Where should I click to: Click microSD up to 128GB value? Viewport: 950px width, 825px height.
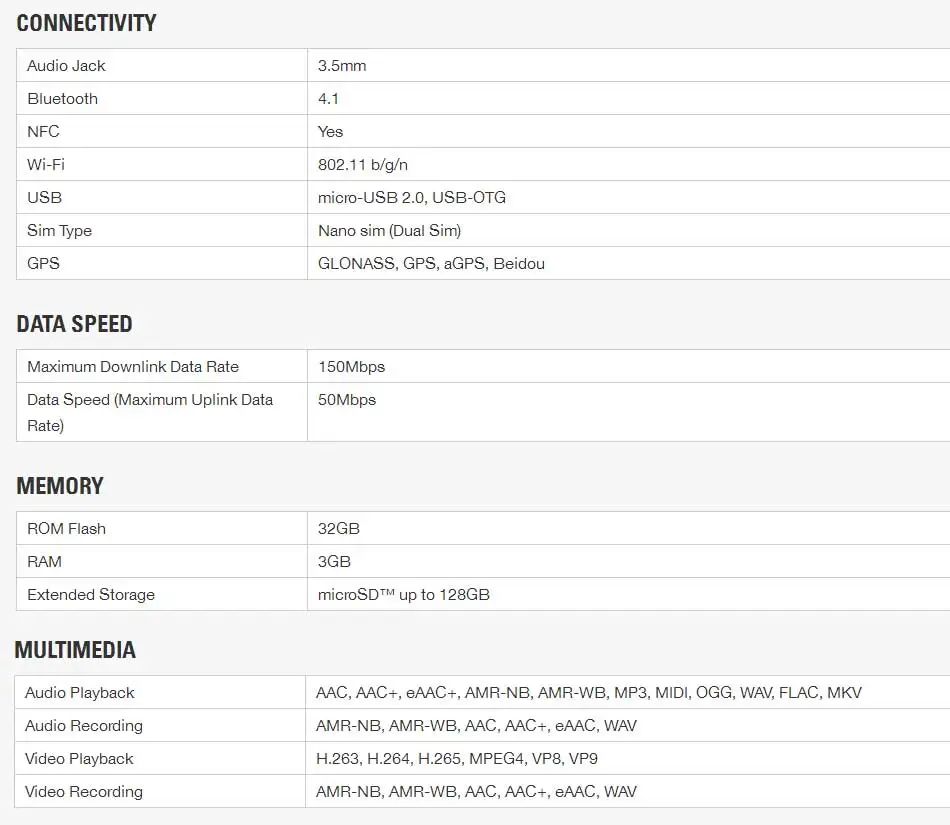click(404, 595)
